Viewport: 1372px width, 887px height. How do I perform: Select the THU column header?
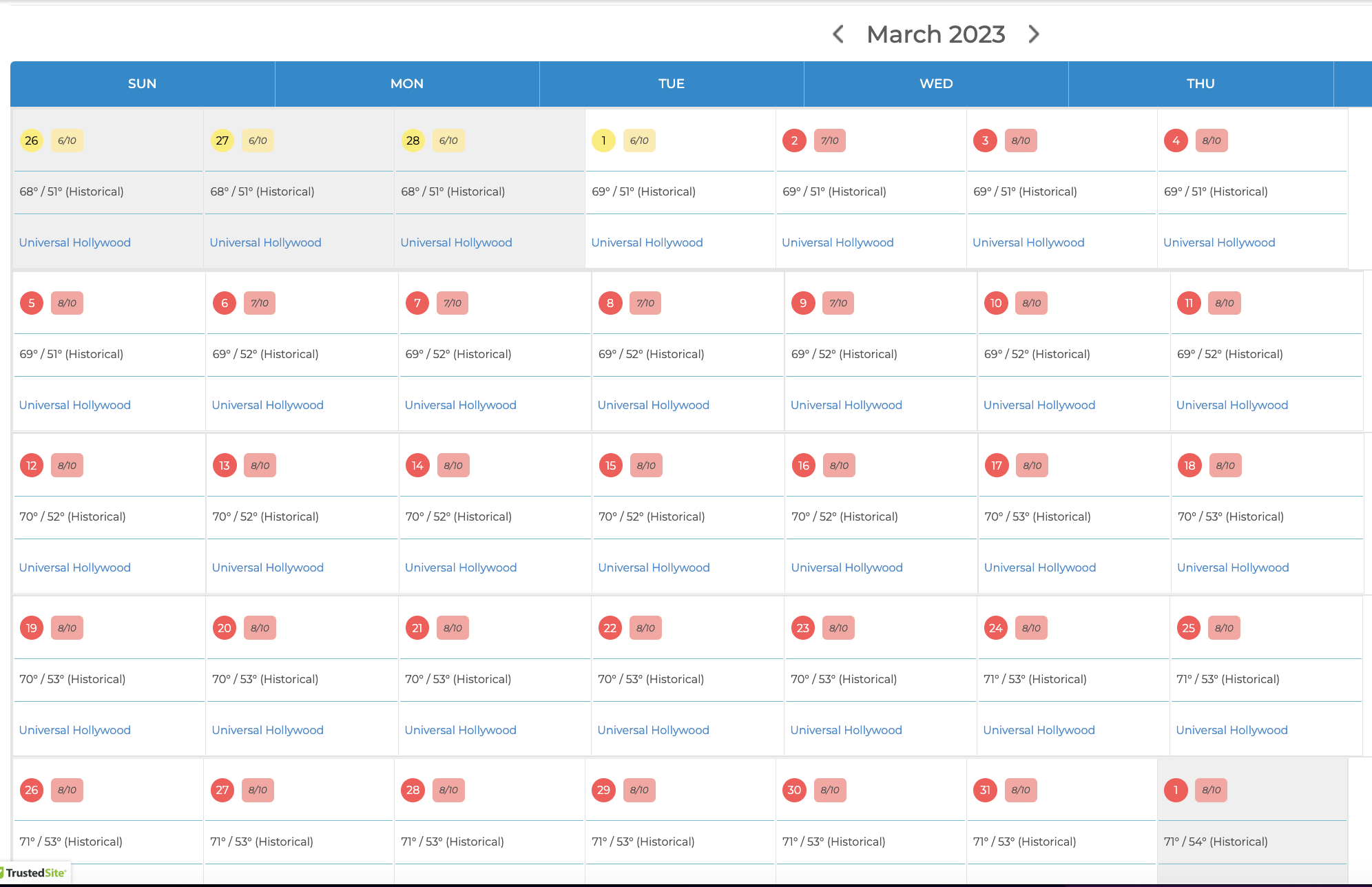click(1200, 83)
